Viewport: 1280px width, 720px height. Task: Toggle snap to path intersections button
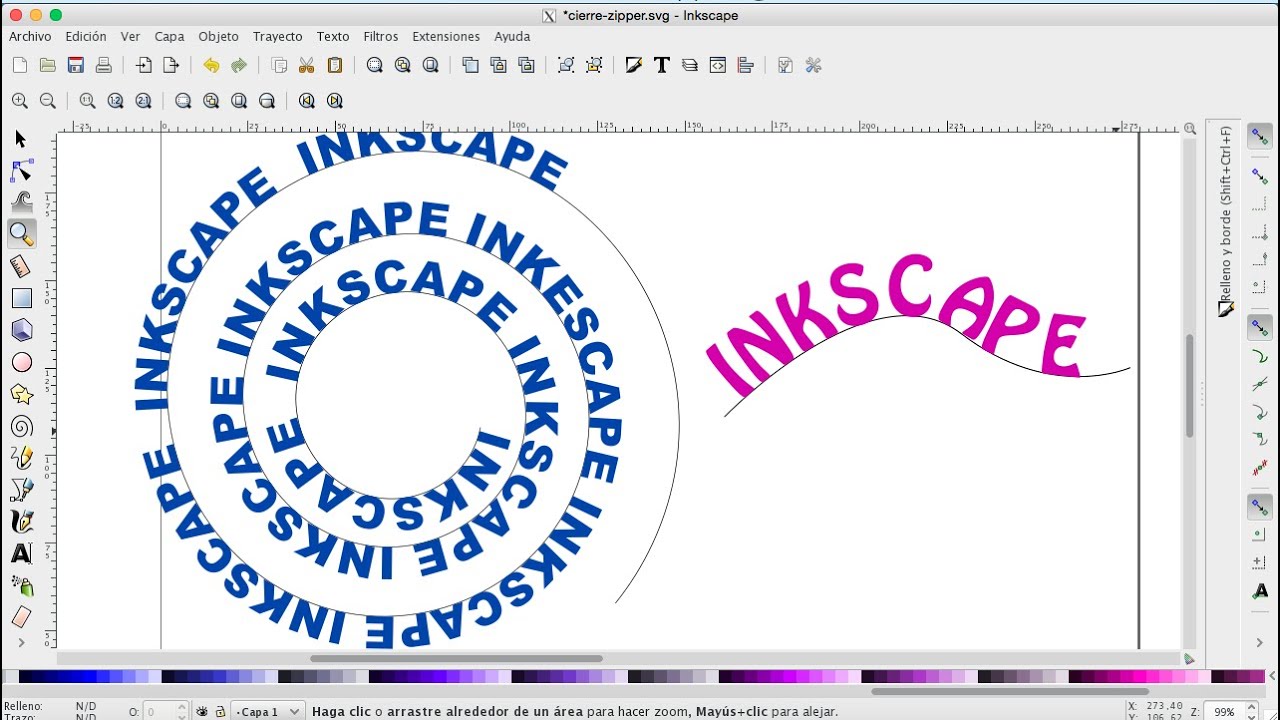(x=1259, y=385)
